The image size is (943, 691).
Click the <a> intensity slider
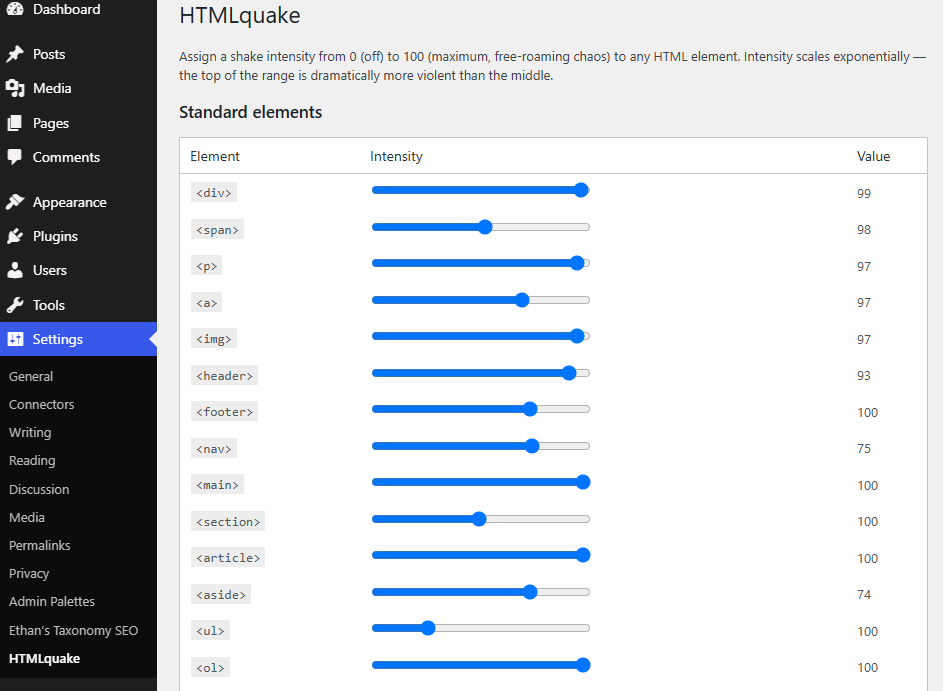pyautogui.click(x=481, y=300)
